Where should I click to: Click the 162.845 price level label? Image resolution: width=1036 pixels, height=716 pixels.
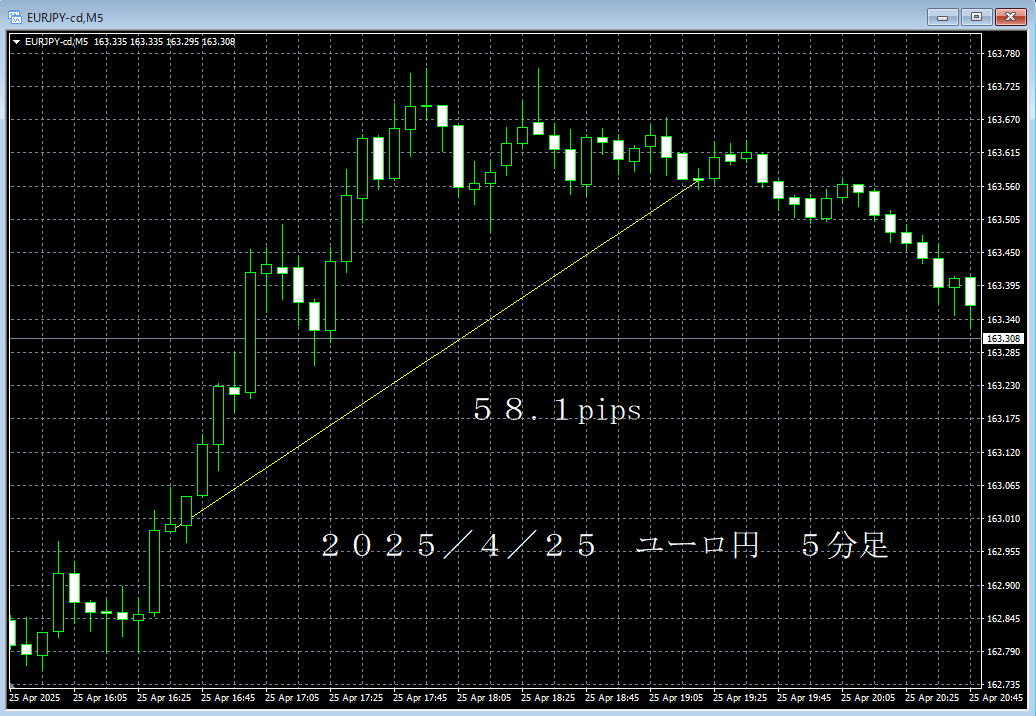pos(1003,618)
